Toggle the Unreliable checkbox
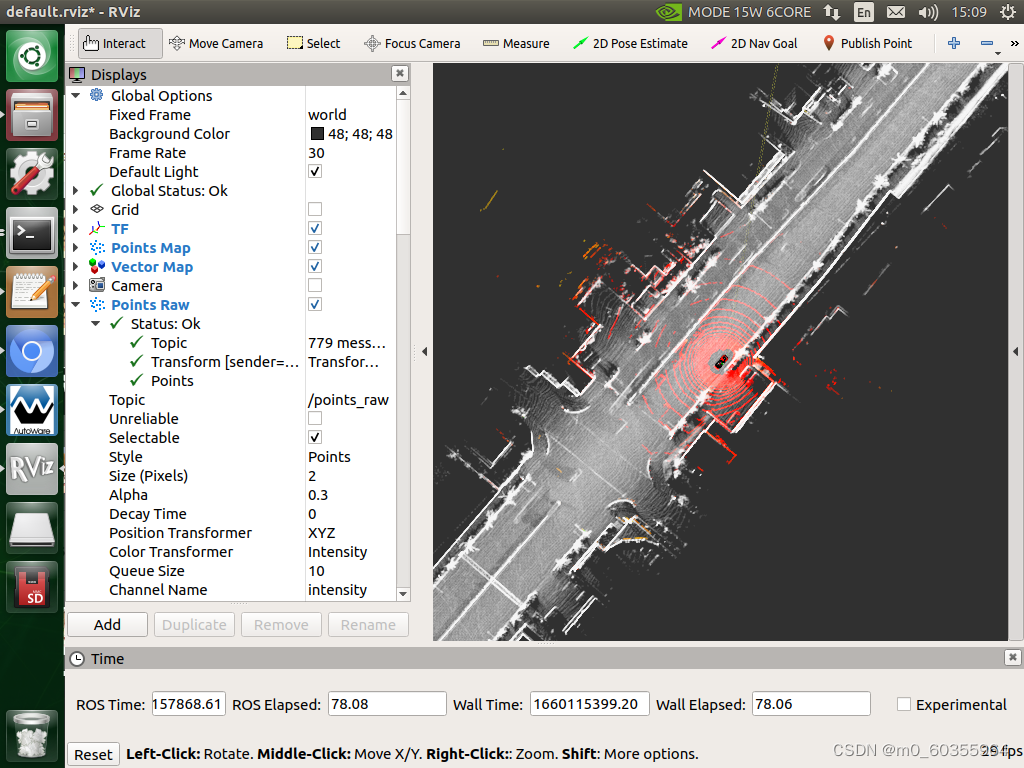The width and height of the screenshot is (1024, 768). tap(315, 418)
